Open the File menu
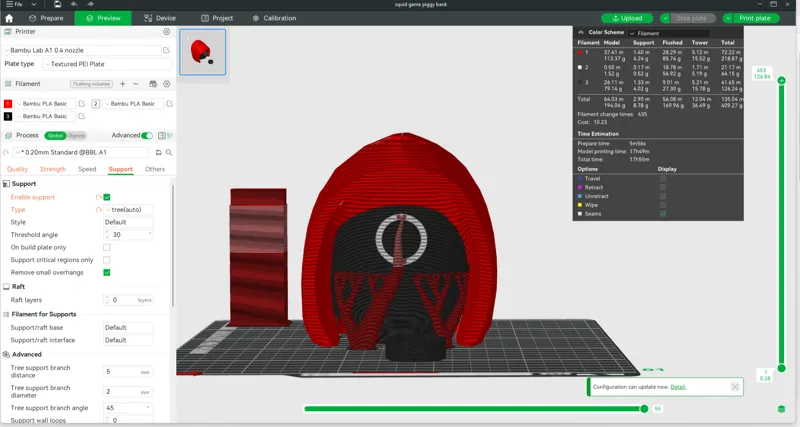Viewport: 800px width, 427px height. click(14, 4)
